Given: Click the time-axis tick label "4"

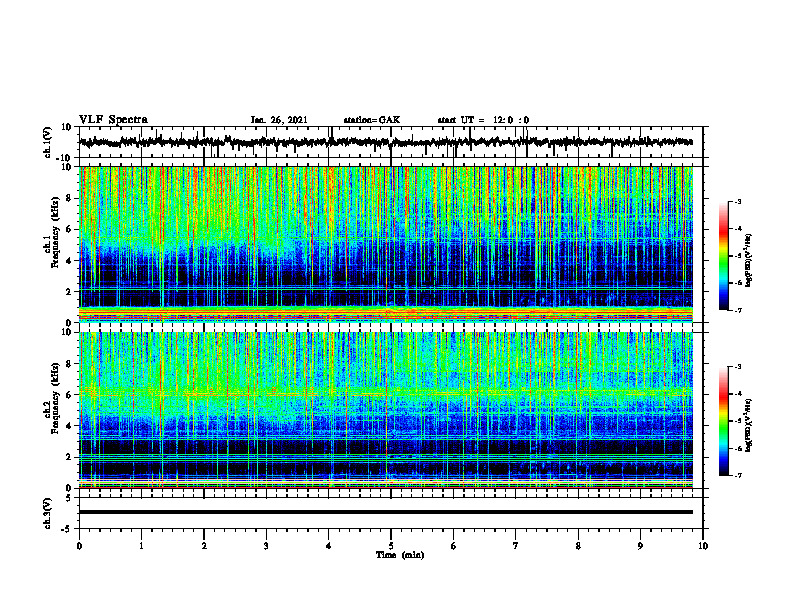Looking at the screenshot, I should click(x=329, y=546).
